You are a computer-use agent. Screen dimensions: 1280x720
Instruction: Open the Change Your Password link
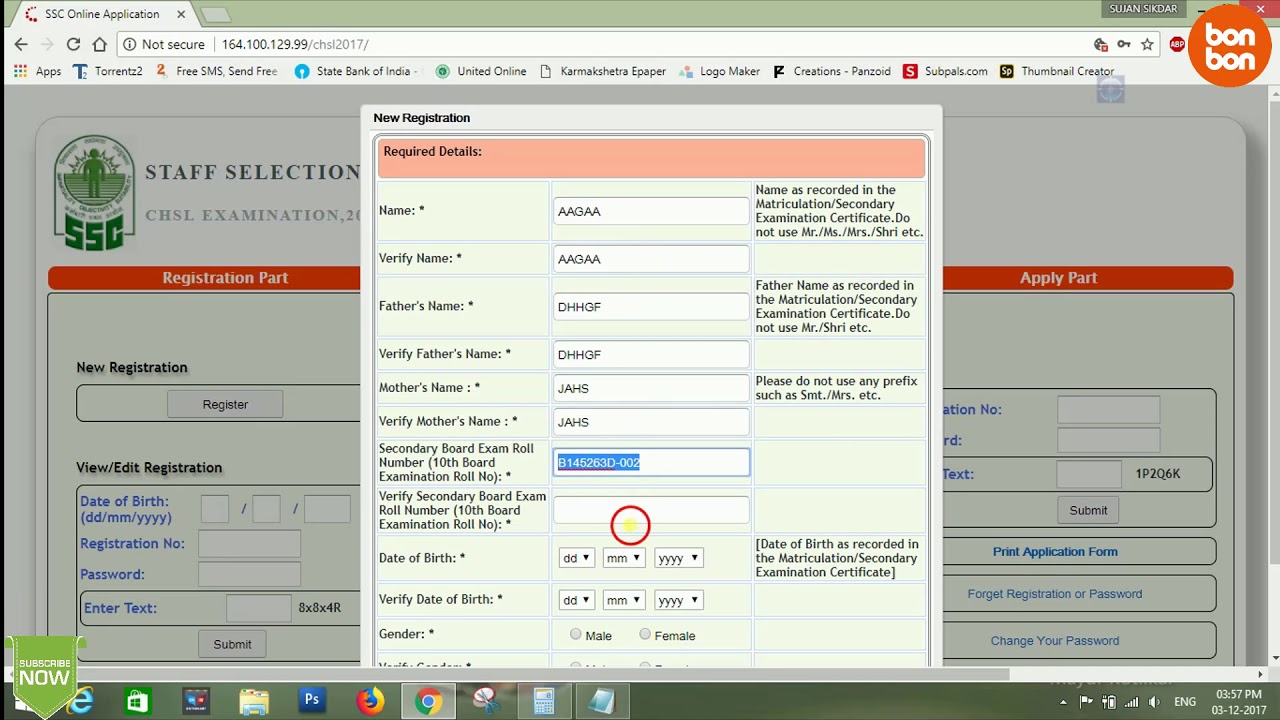[x=1054, y=640]
